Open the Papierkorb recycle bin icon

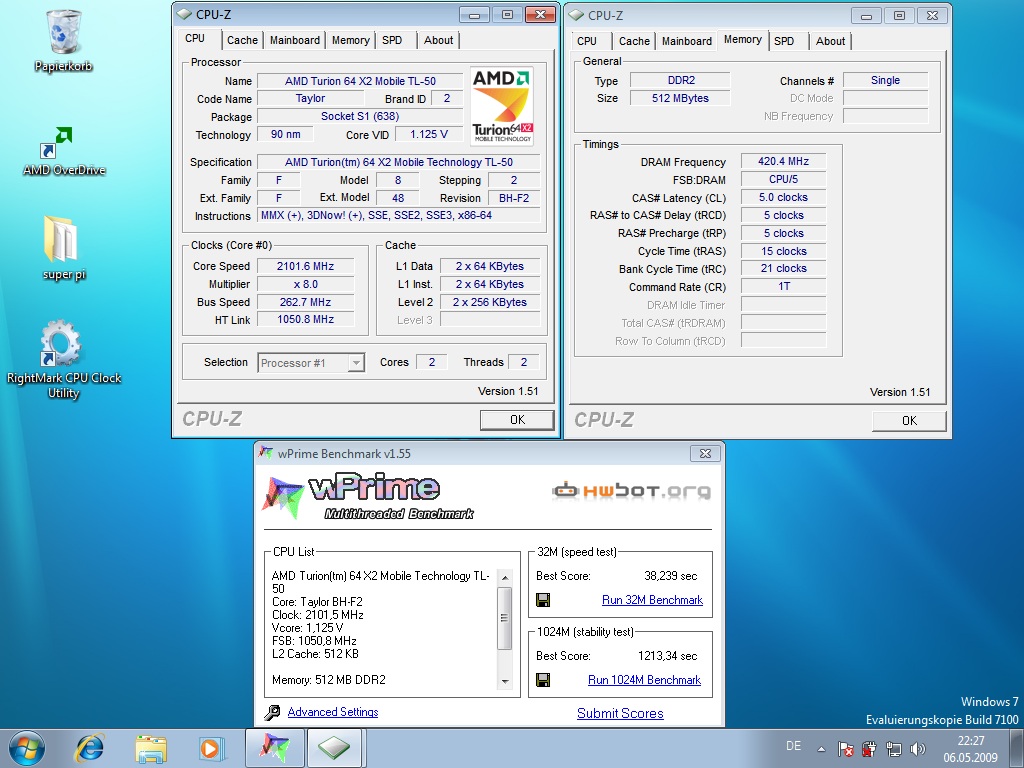[x=63, y=39]
